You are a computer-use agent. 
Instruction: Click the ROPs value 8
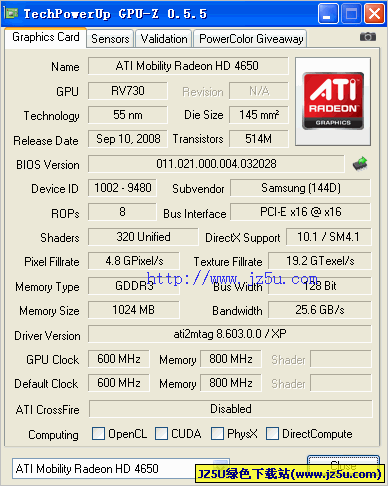tap(122, 212)
